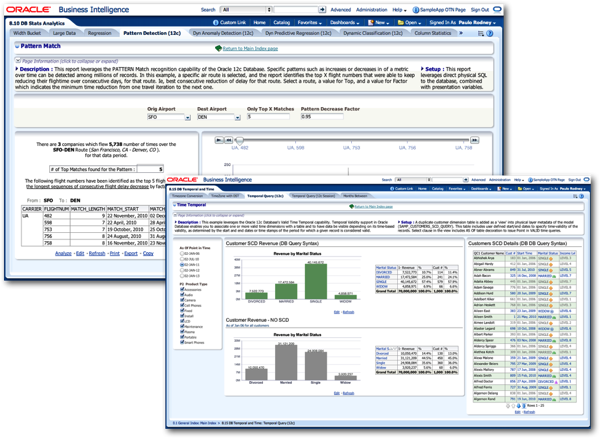
Task: Open the search scope All dropdown, back window
Action: coord(246,10)
